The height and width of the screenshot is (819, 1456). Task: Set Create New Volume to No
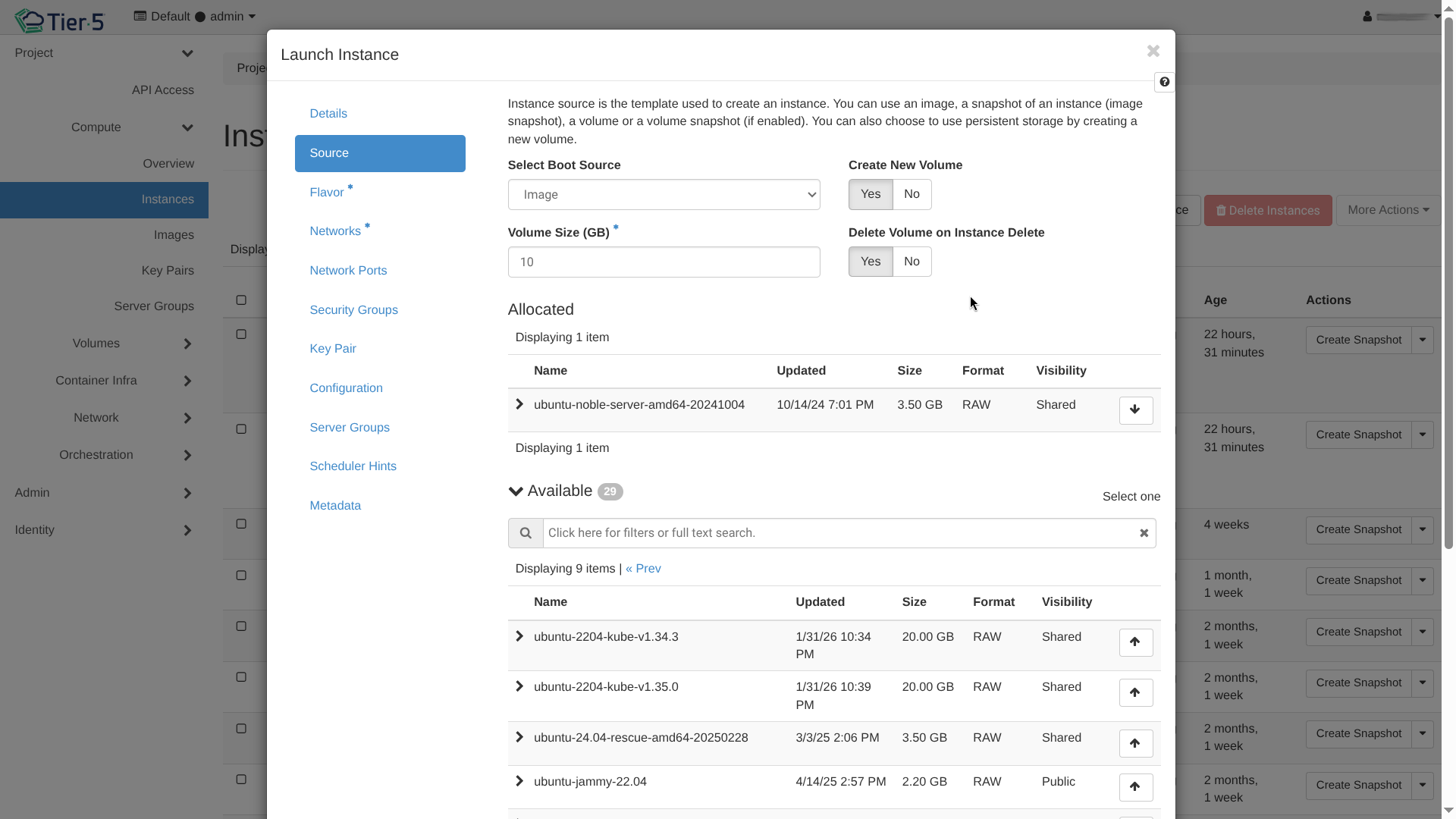pos(912,194)
